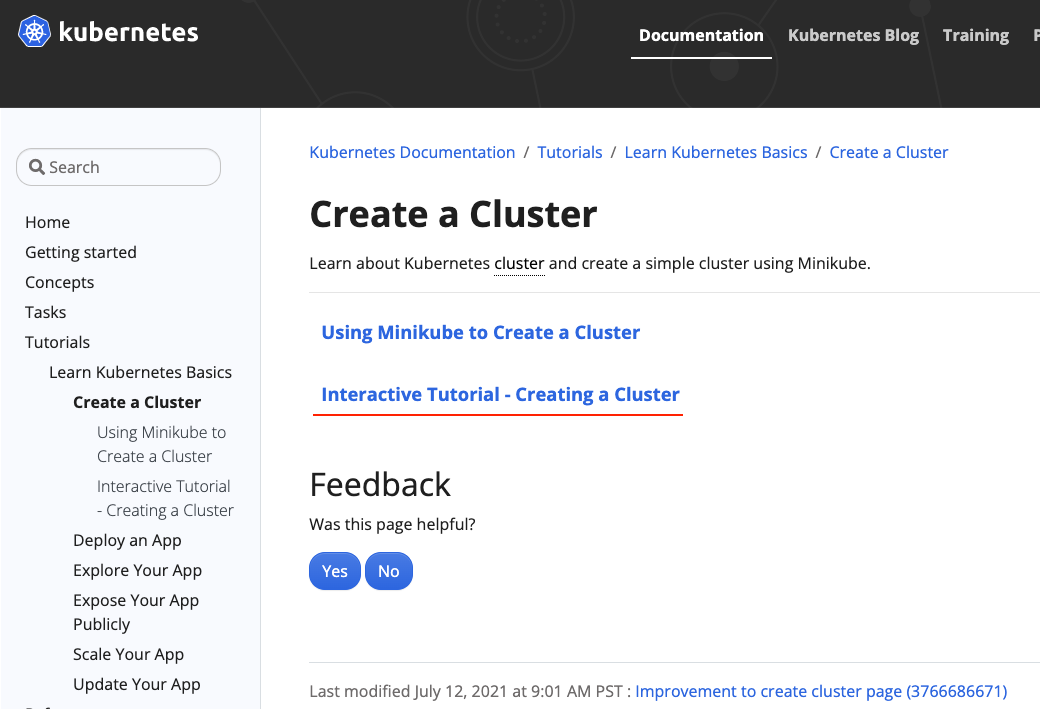Open Using Minikube to Create a Cluster link
The height and width of the screenshot is (709, 1040).
click(x=480, y=332)
